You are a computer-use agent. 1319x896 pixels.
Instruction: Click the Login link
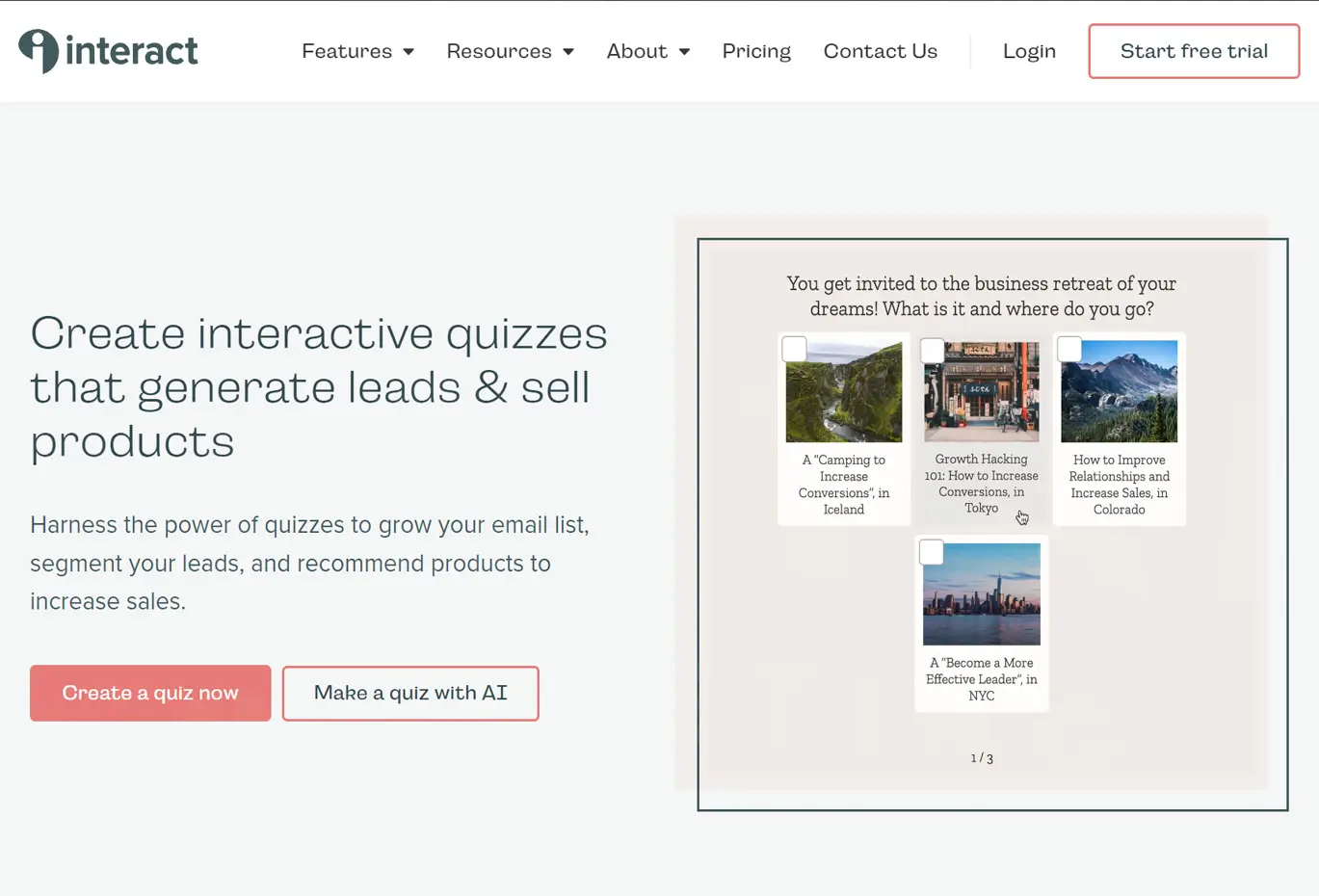pyautogui.click(x=1028, y=51)
